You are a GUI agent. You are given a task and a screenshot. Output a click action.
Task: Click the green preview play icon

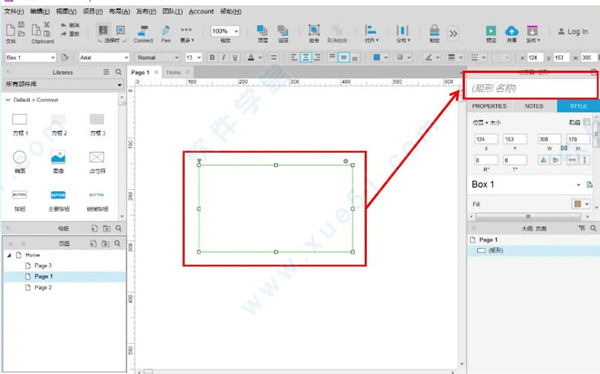coord(491,31)
